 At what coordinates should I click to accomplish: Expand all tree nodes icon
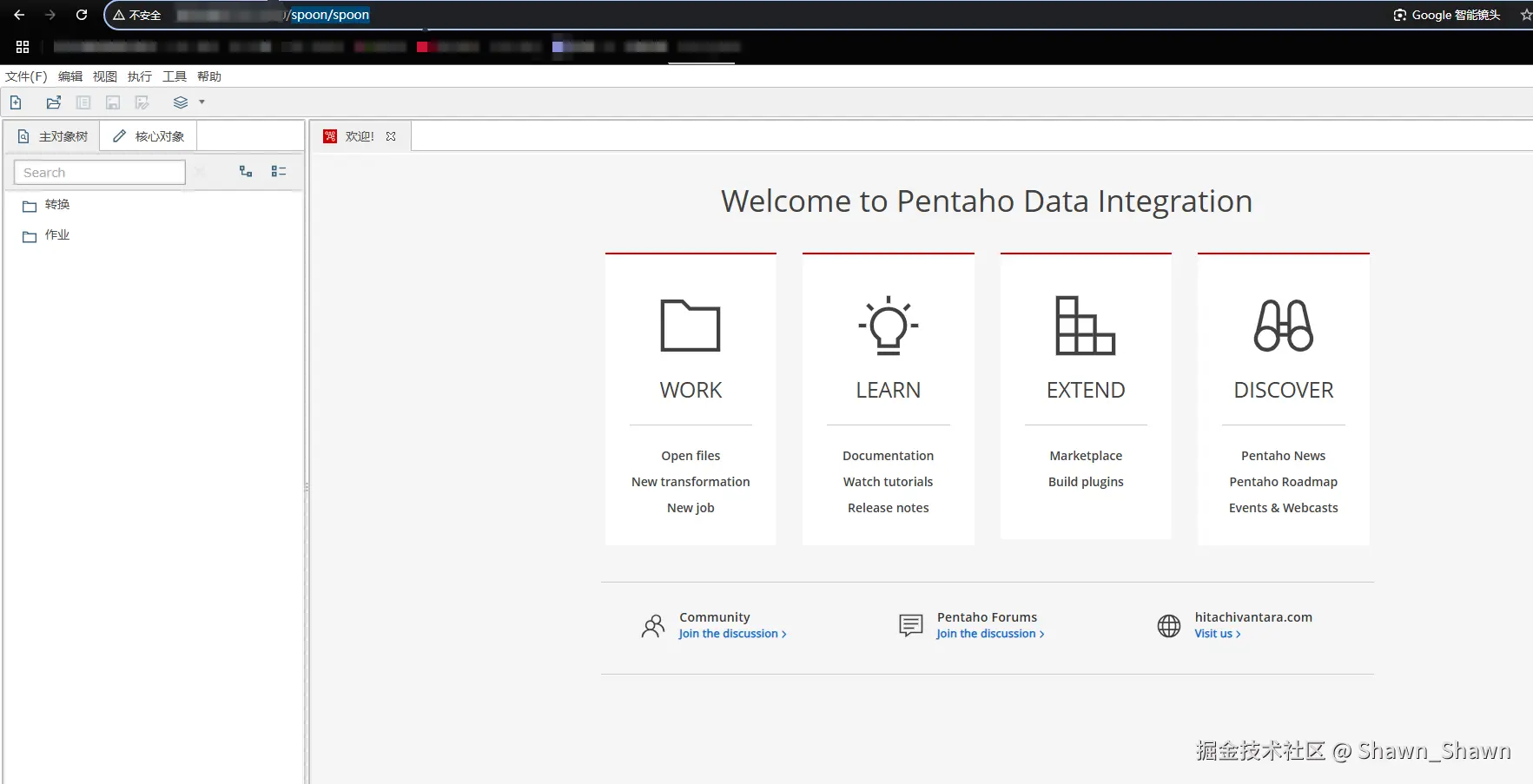coord(246,172)
